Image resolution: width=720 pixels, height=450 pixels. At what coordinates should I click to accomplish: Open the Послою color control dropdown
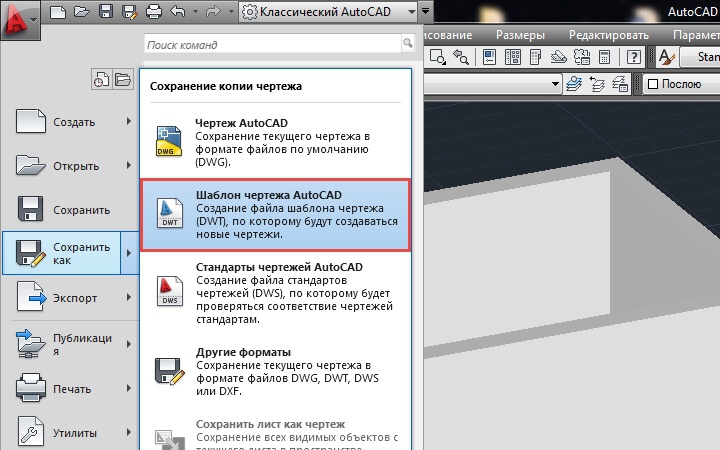pos(681,84)
